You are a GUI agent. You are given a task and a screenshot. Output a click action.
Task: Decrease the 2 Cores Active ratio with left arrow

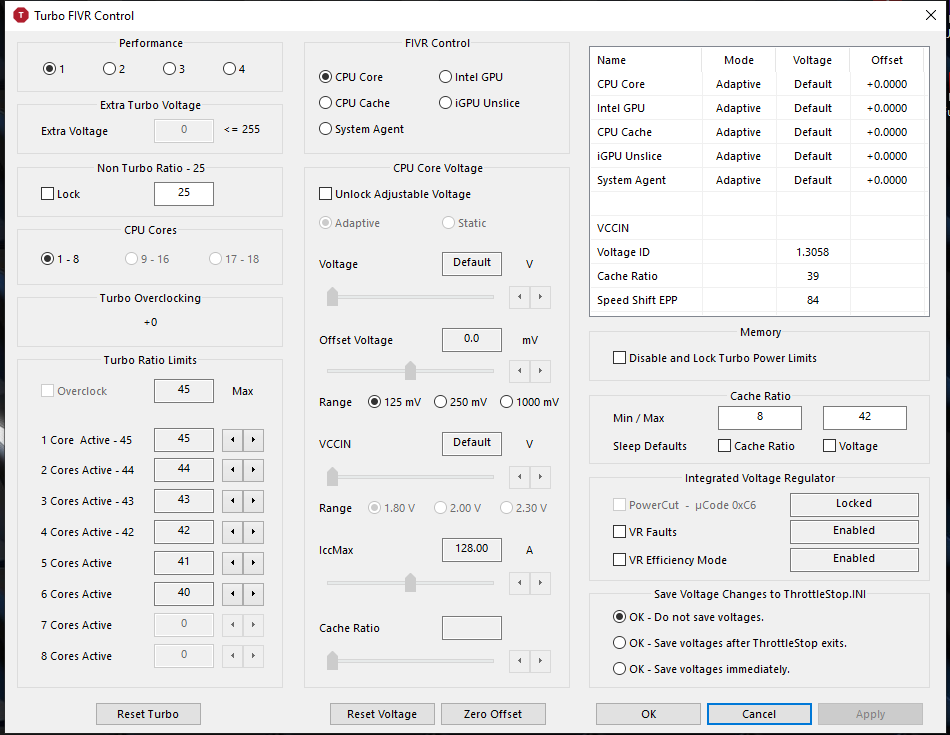233,470
